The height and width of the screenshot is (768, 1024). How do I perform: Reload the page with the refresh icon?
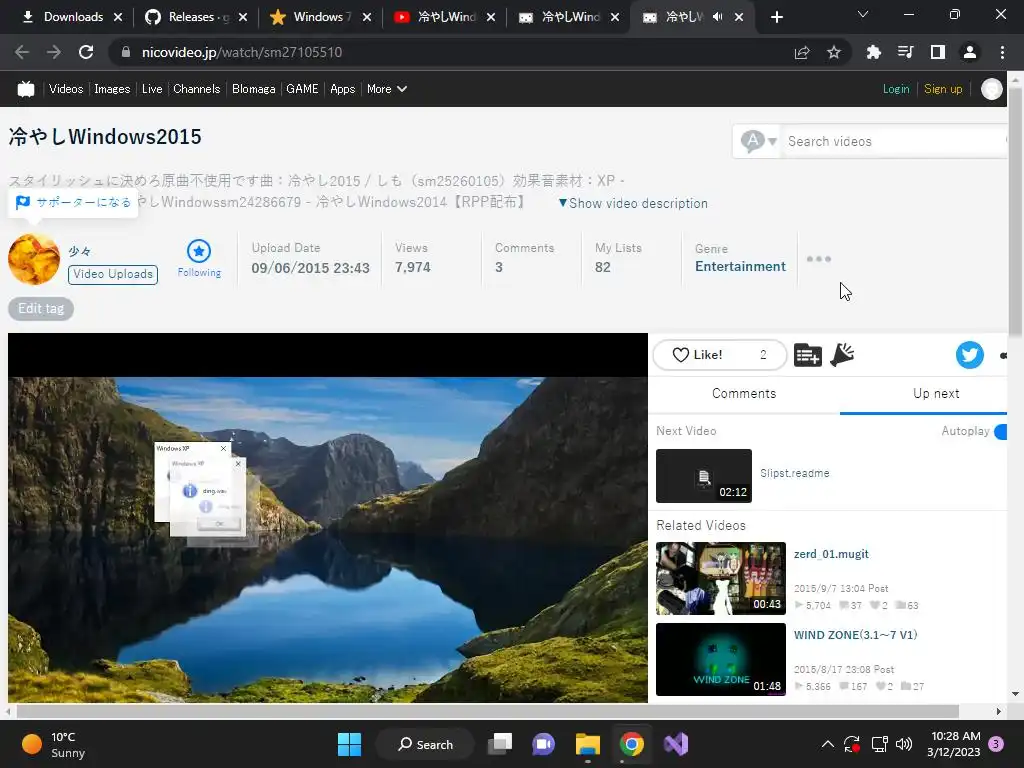[86, 52]
